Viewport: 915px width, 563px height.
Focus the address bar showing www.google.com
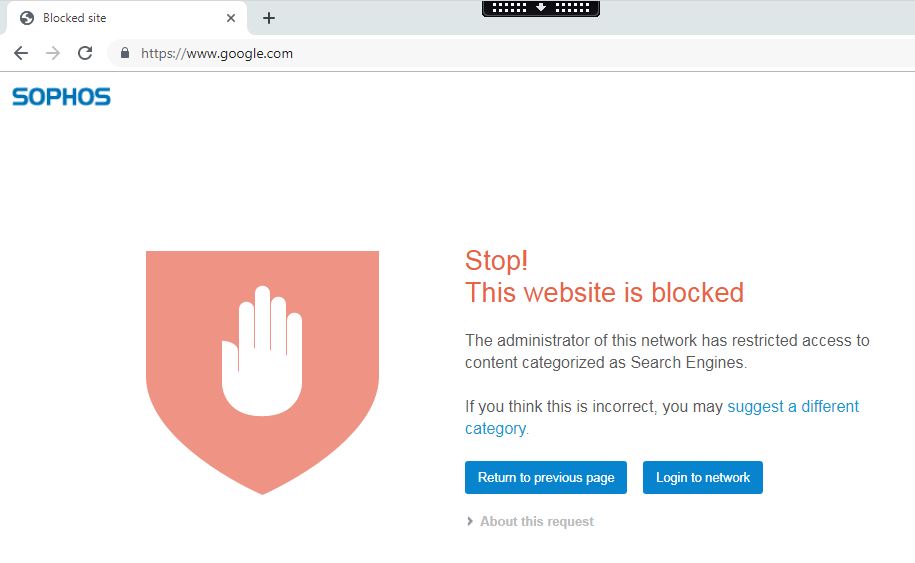coord(508,53)
